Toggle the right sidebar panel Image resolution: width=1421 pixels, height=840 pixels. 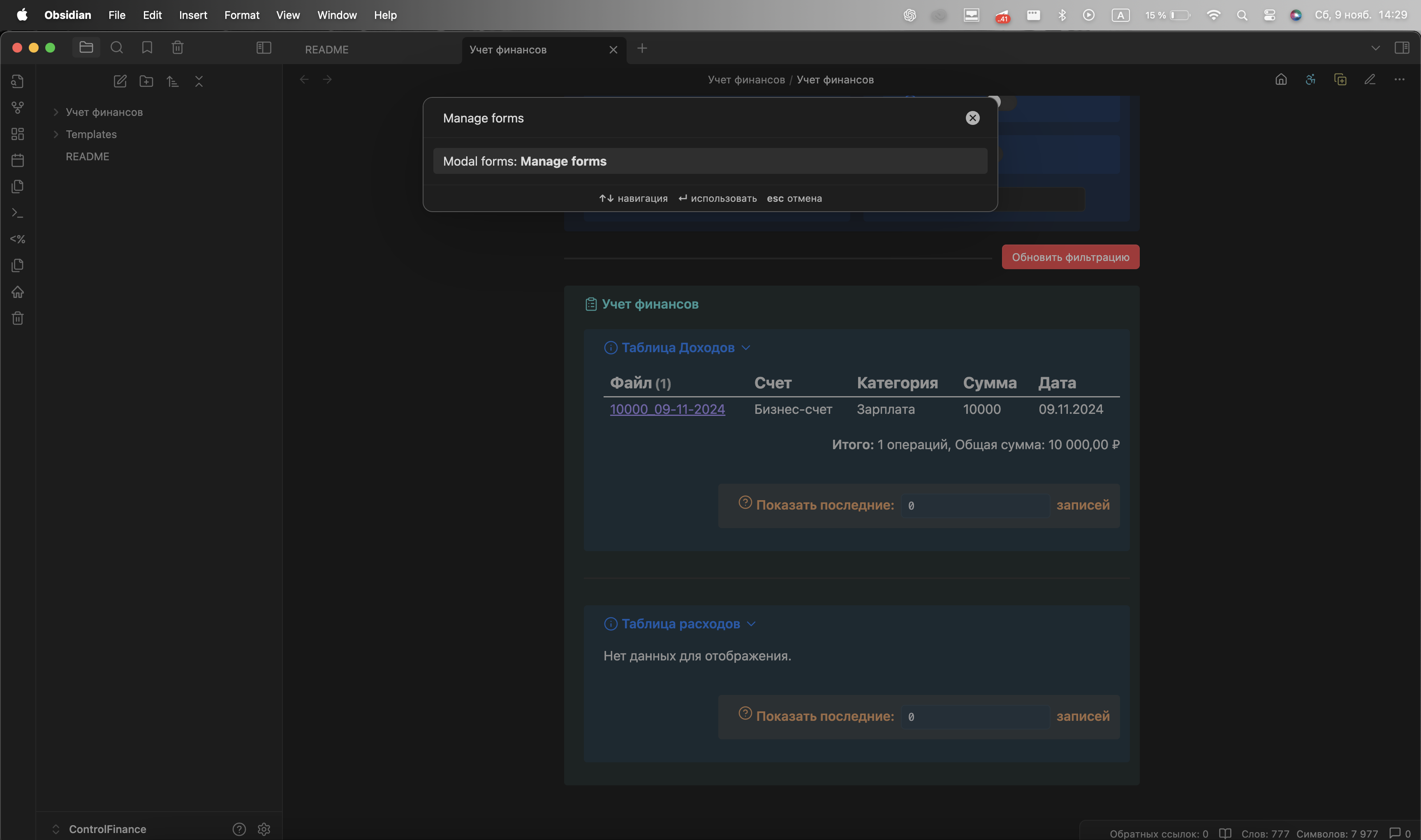1402,48
